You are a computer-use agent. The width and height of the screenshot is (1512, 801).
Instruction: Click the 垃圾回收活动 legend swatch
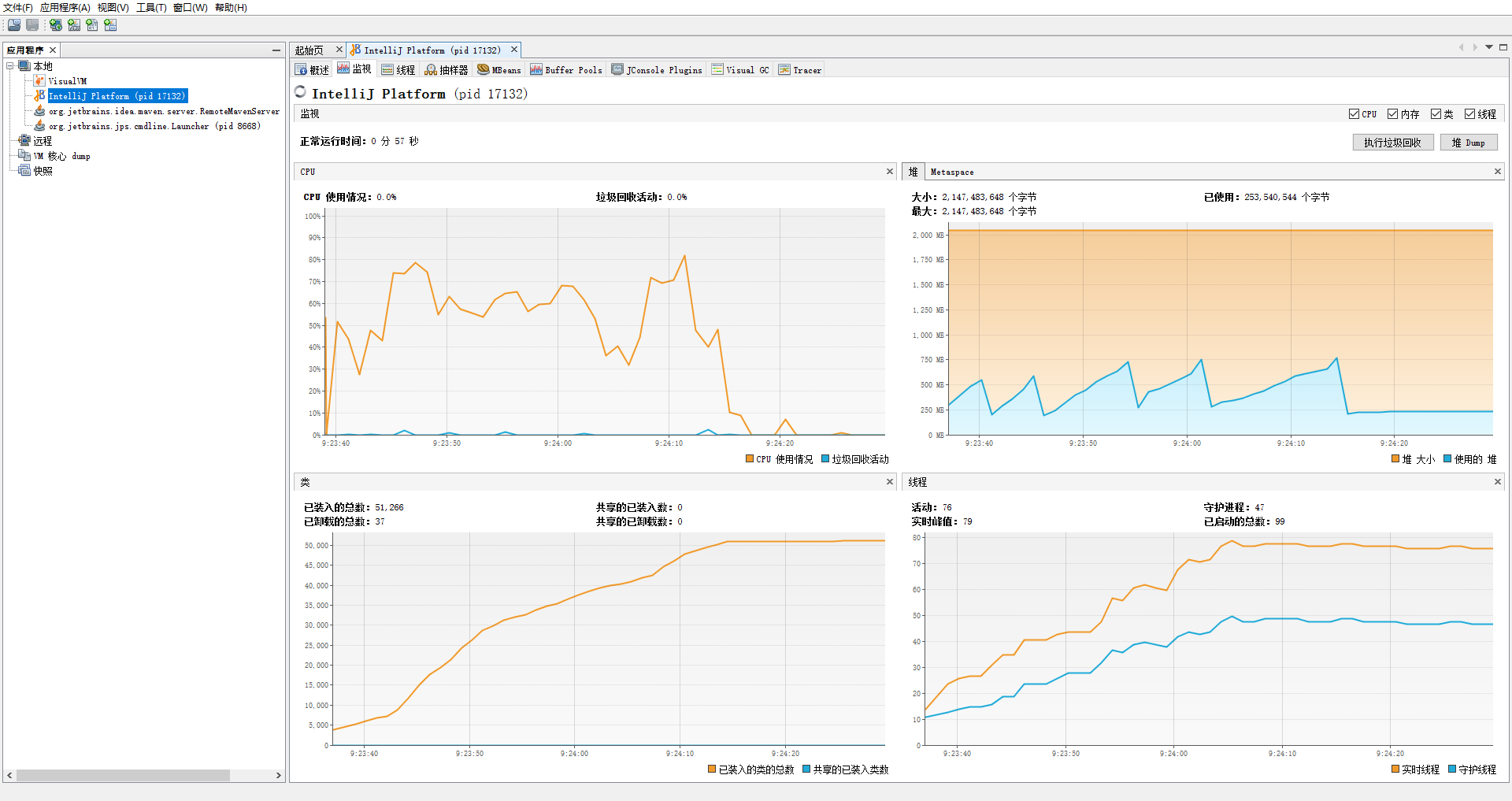click(x=825, y=459)
